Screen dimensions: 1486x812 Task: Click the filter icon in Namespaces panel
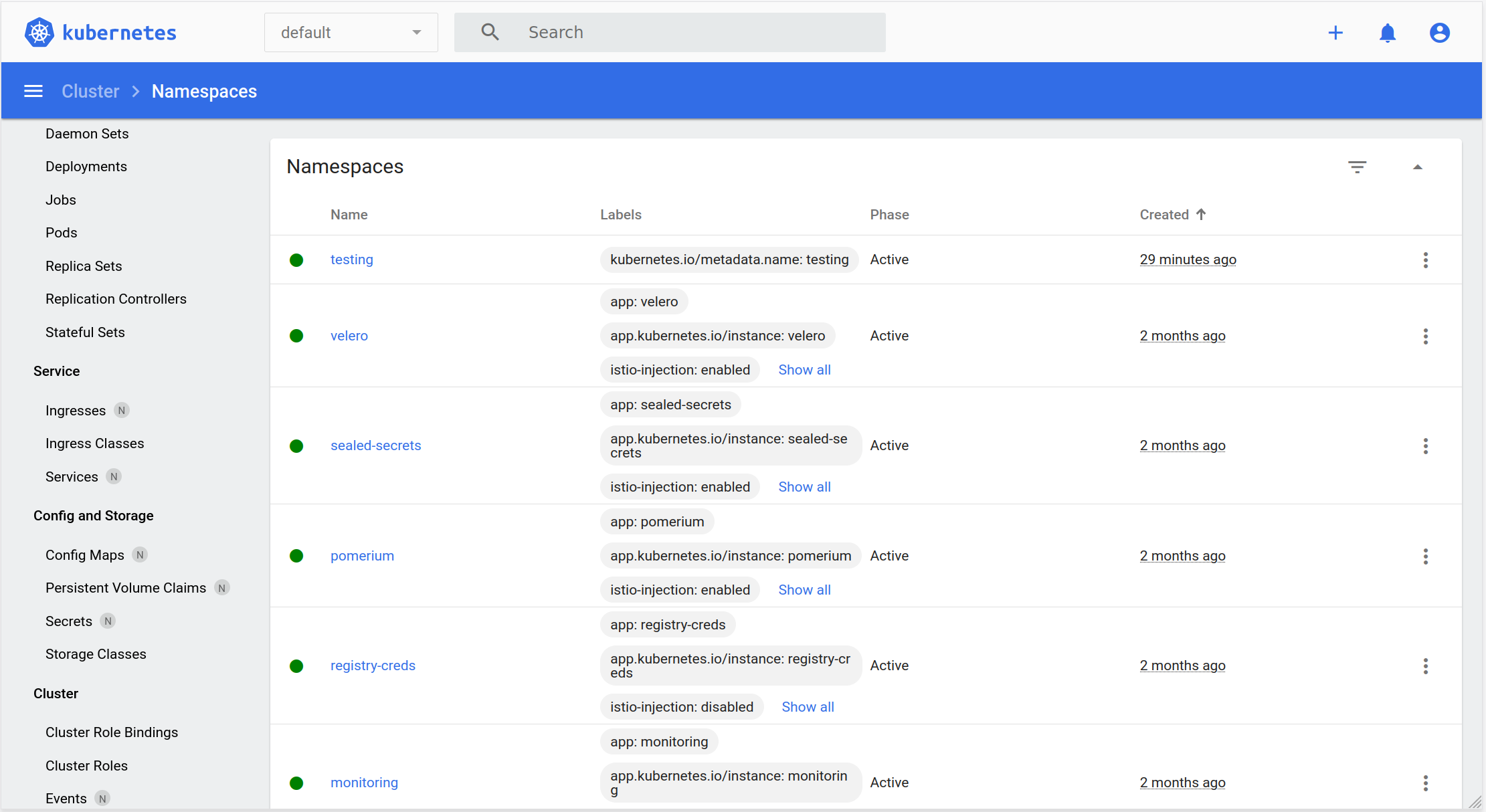(x=1357, y=166)
